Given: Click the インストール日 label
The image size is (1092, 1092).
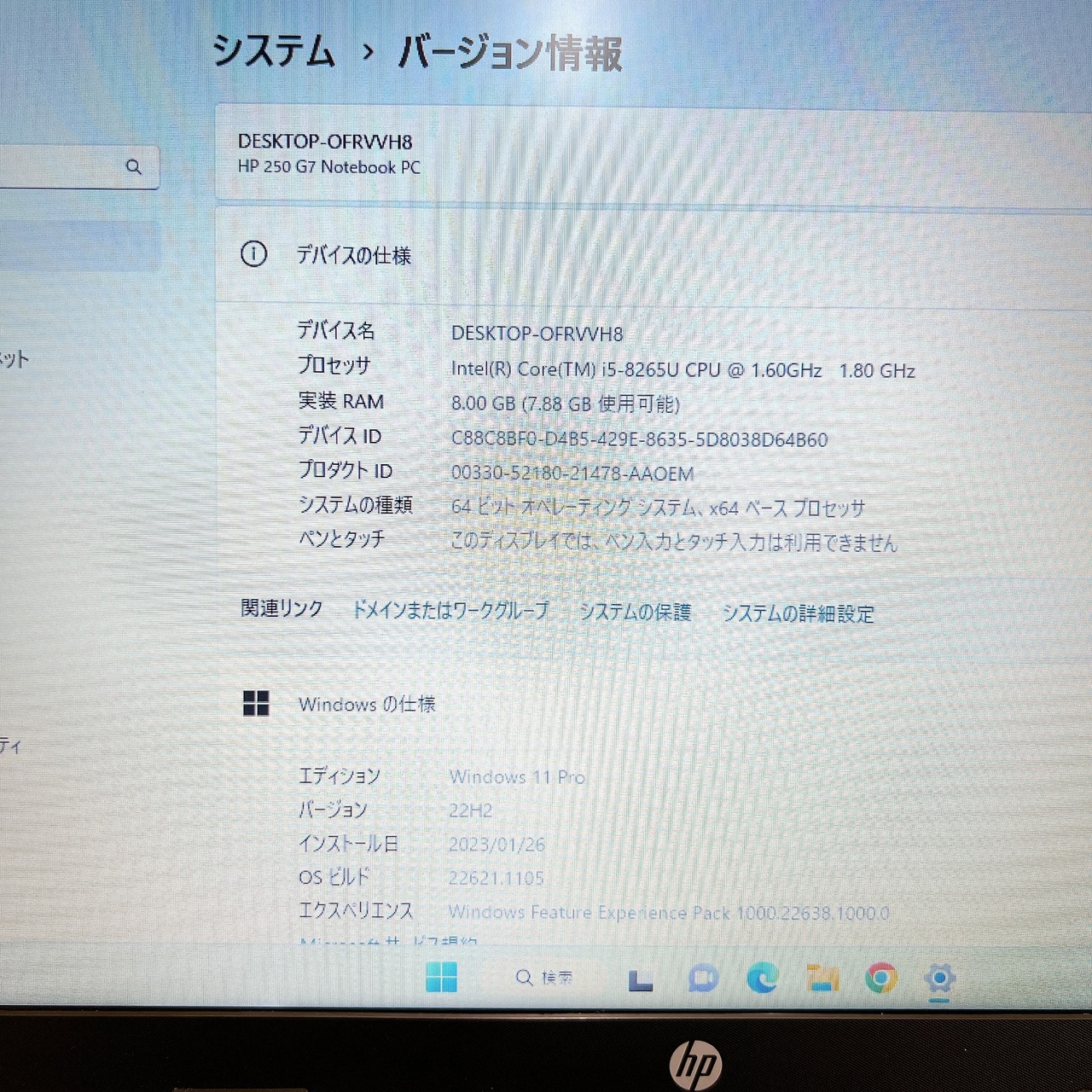Looking at the screenshot, I should pos(348,843).
